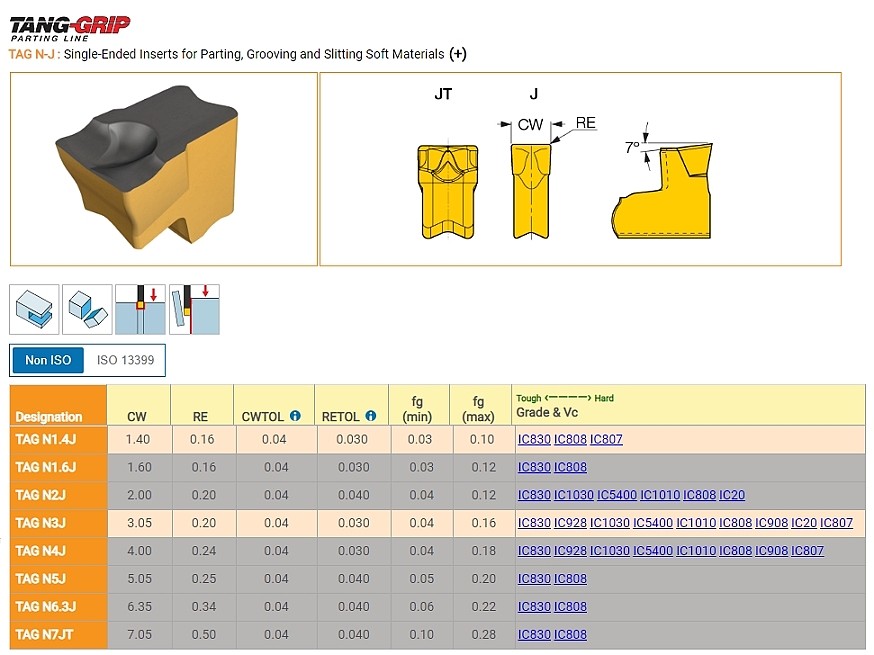Click the deep grooving operation icon
This screenshot has width=874, height=655.
(140, 309)
